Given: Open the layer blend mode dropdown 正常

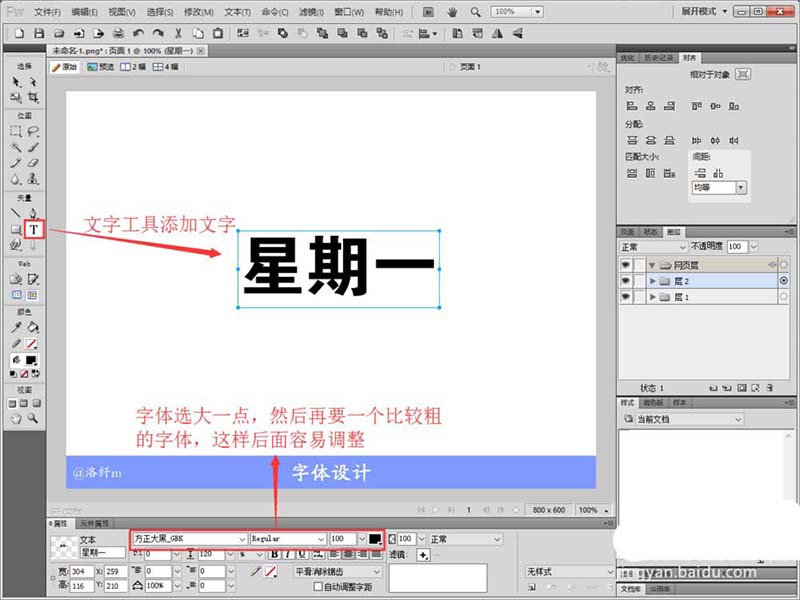Looking at the screenshot, I should [654, 247].
